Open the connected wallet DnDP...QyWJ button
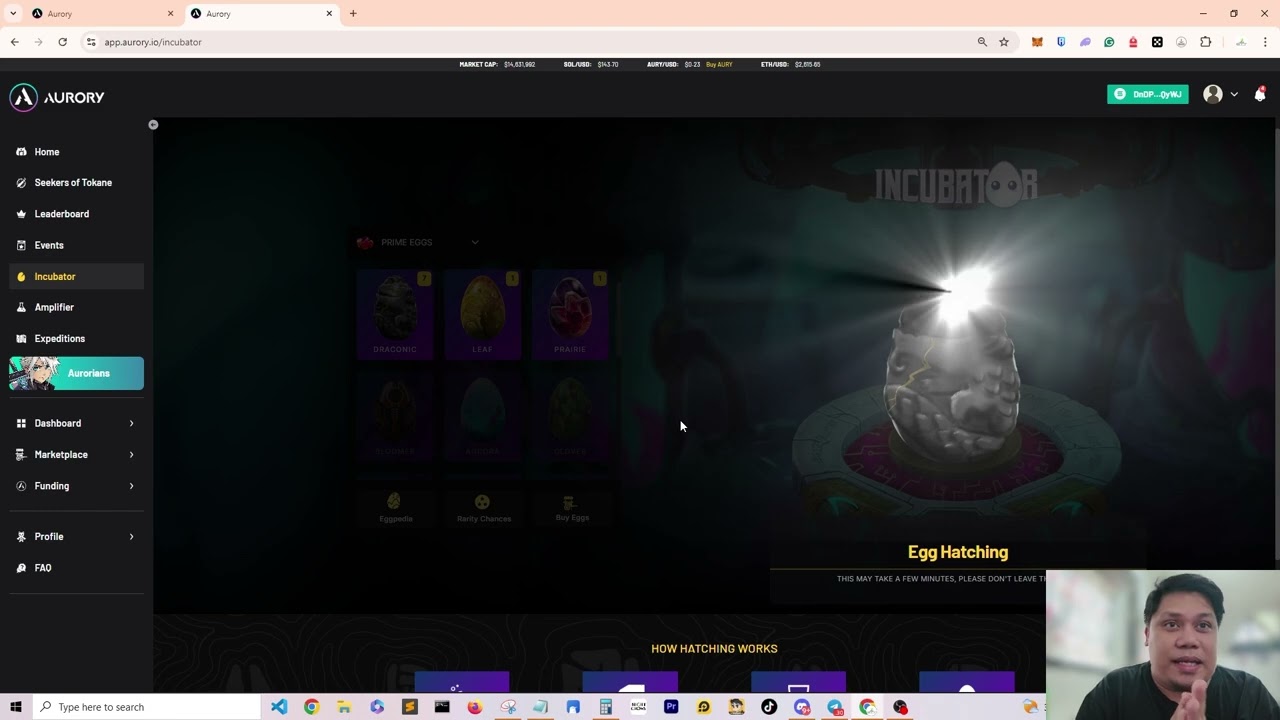Viewport: 1280px width, 720px height. 1148,94
